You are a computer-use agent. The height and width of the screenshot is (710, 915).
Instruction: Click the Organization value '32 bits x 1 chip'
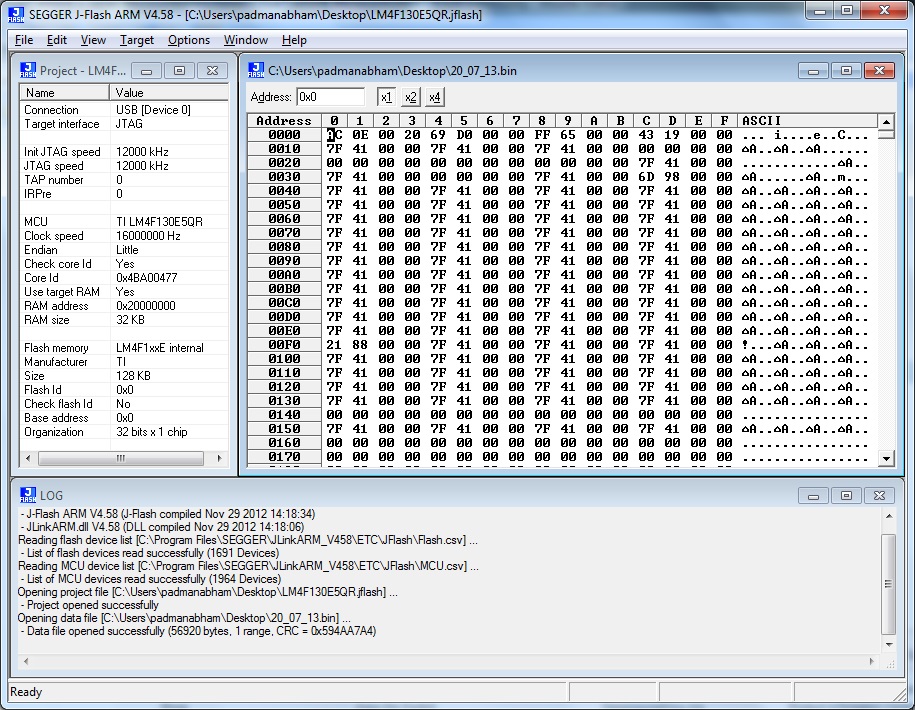pyautogui.click(x=152, y=432)
